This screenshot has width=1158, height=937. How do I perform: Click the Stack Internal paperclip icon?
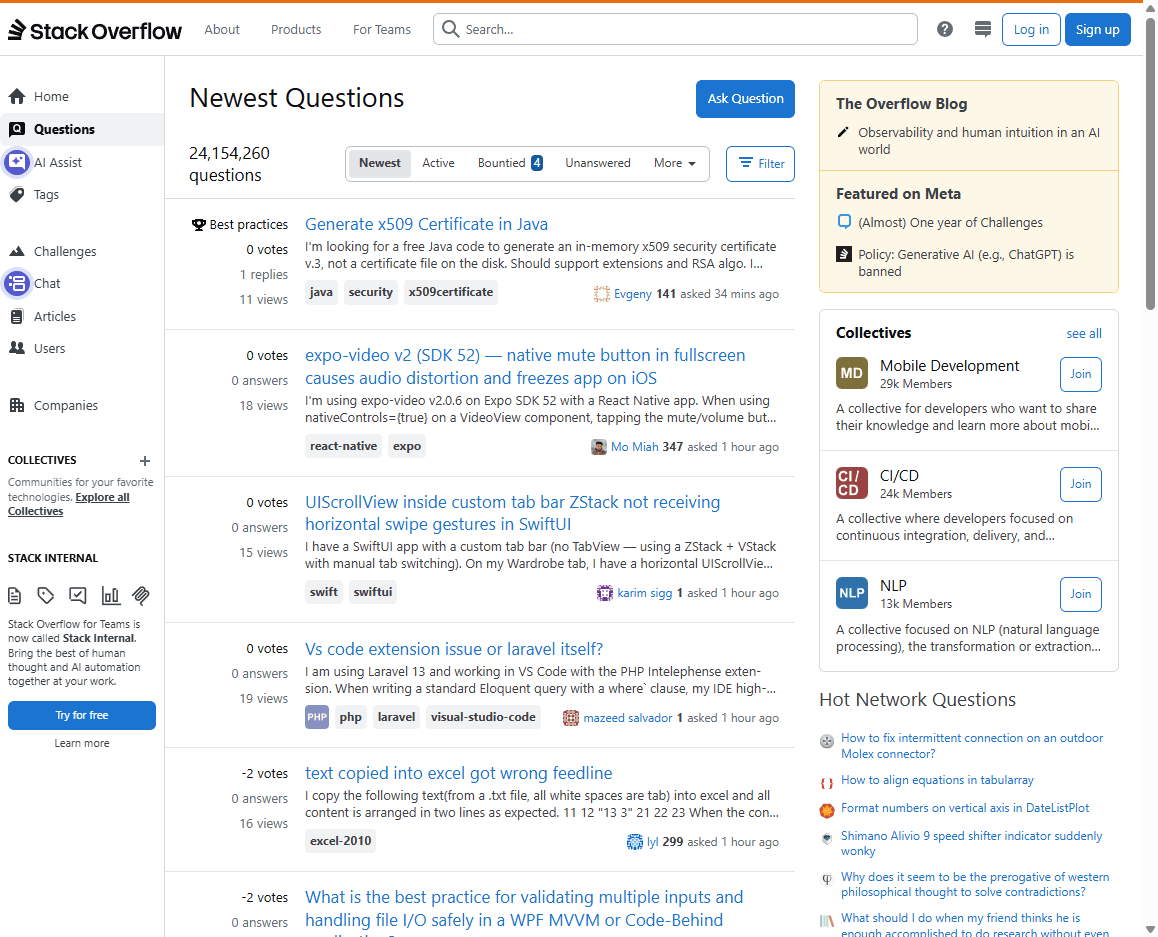click(x=141, y=595)
